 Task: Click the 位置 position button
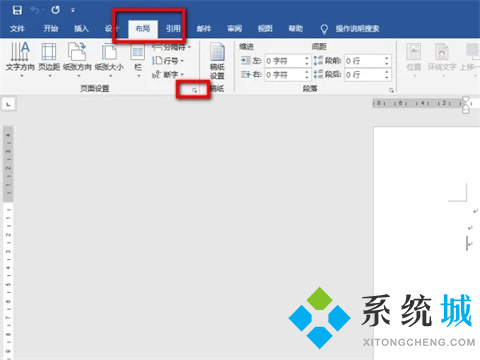(x=414, y=60)
